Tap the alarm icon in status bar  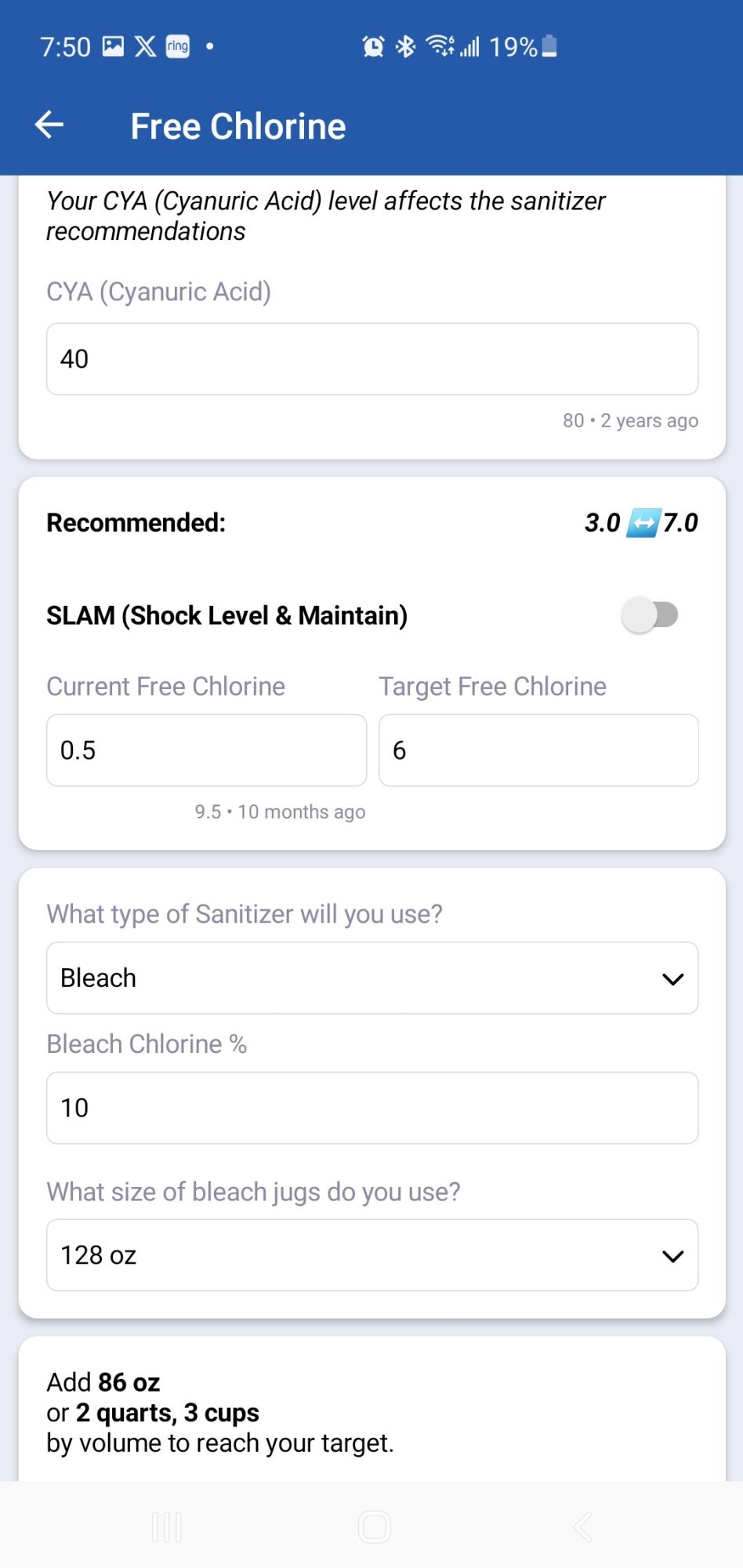tap(373, 47)
